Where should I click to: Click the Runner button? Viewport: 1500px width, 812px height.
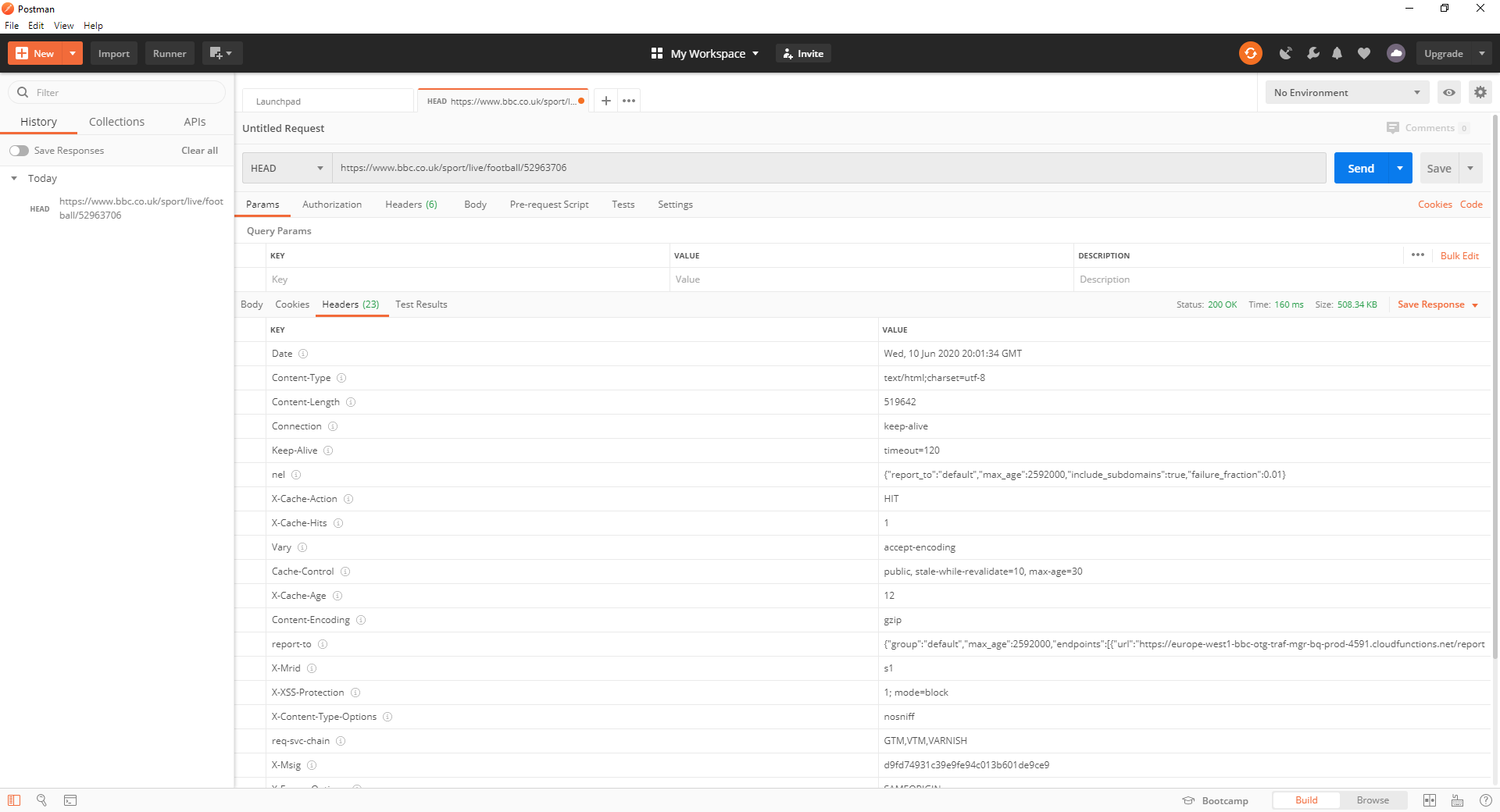pos(170,53)
